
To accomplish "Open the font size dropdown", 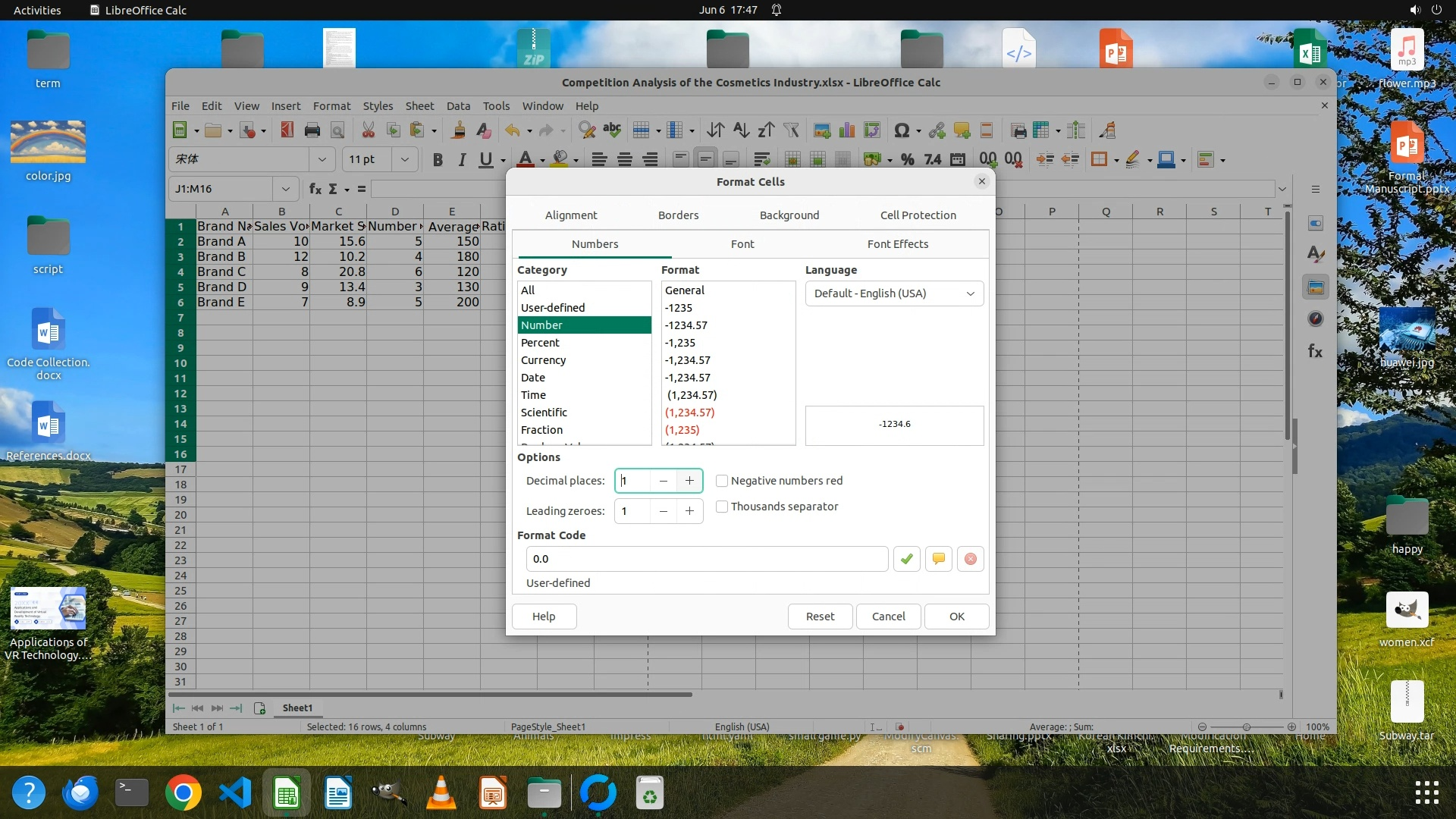I will click(404, 159).
